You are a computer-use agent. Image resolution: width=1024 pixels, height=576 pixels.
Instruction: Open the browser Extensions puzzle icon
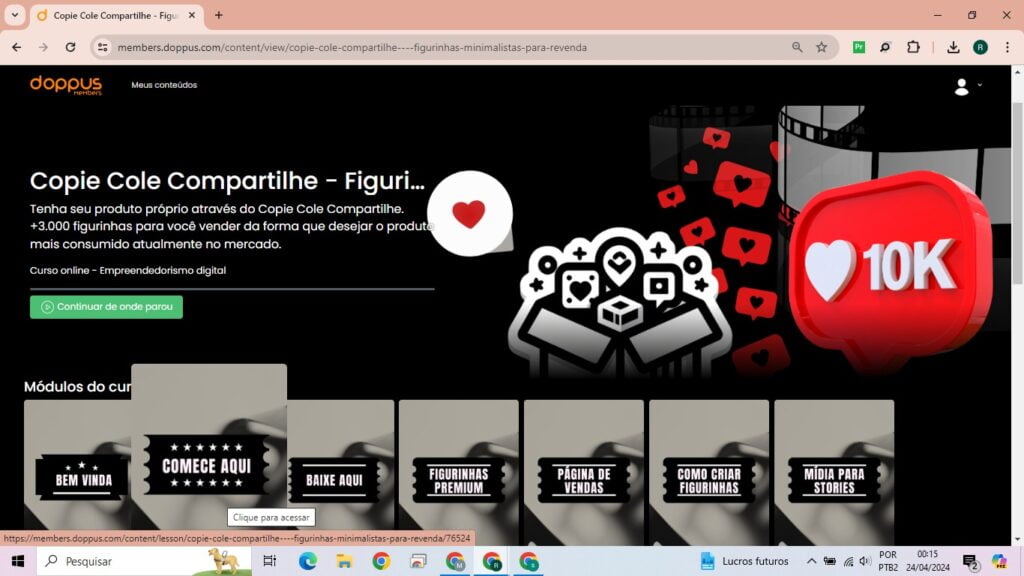click(x=913, y=47)
